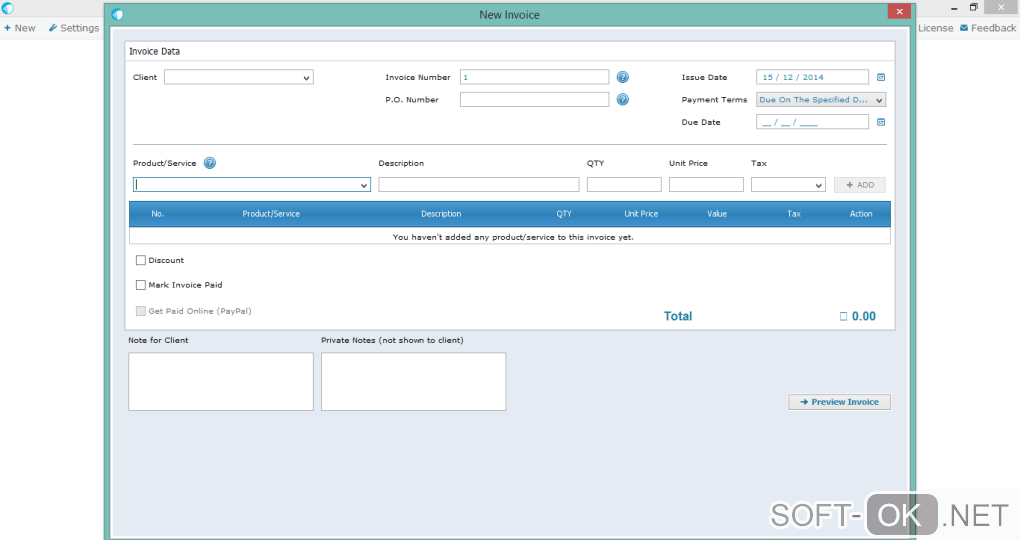Screen dimensions: 1020x540
Task: Open Issue Date calendar picker icon
Action: 881,77
